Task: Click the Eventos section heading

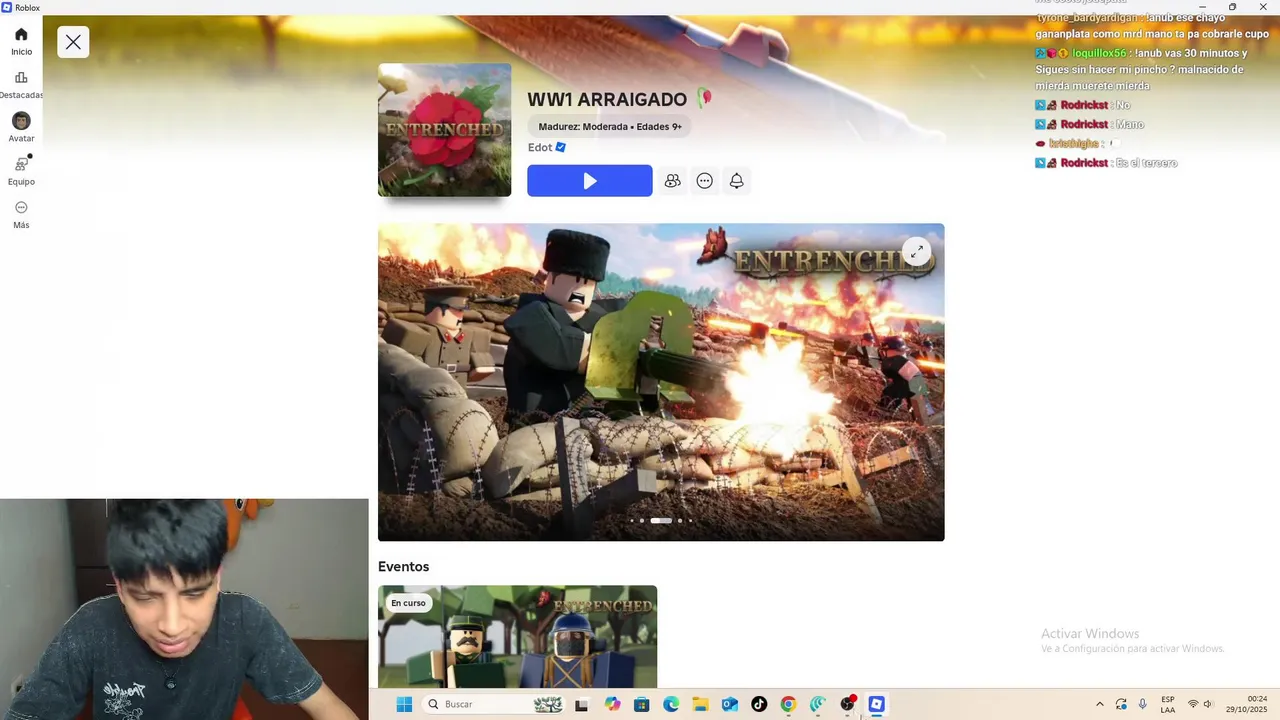Action: [403, 566]
